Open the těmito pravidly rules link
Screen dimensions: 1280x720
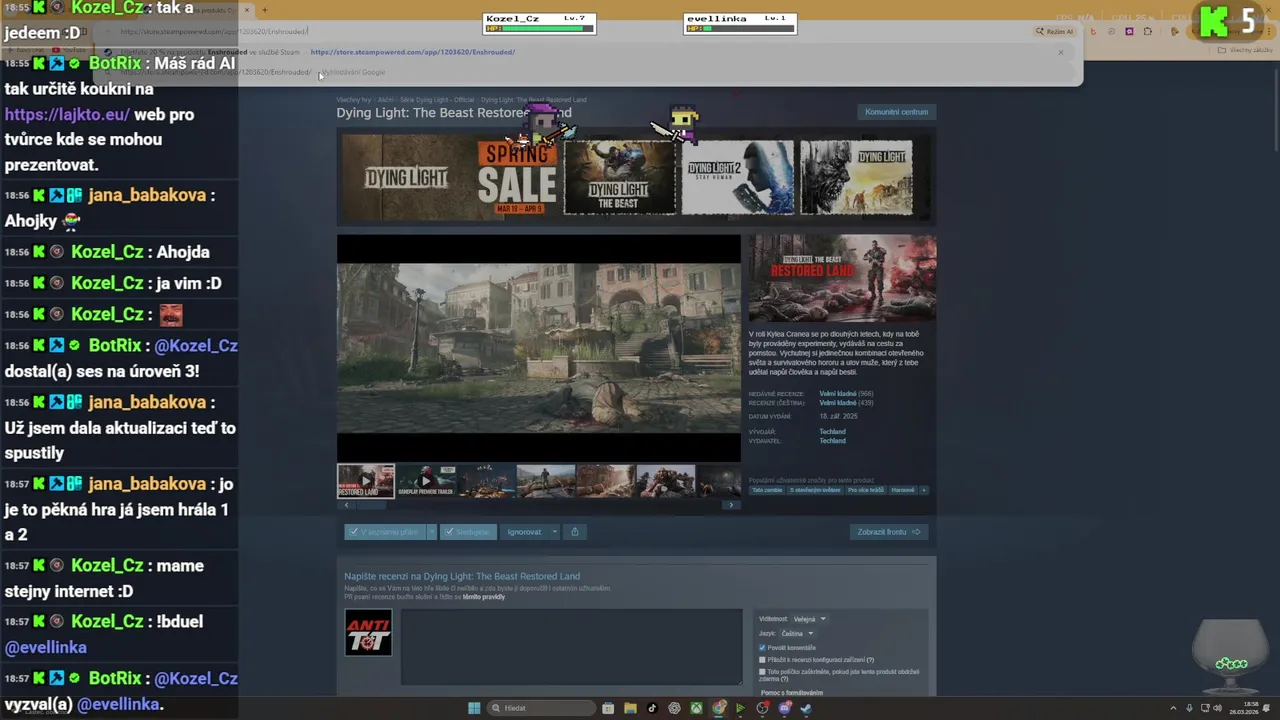pyautogui.click(x=483, y=597)
